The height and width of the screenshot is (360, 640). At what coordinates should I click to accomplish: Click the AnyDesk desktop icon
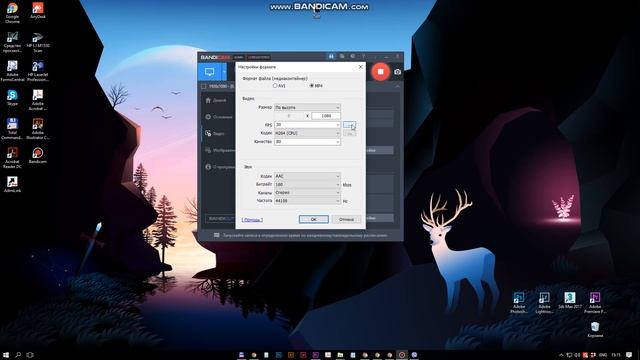[38, 11]
